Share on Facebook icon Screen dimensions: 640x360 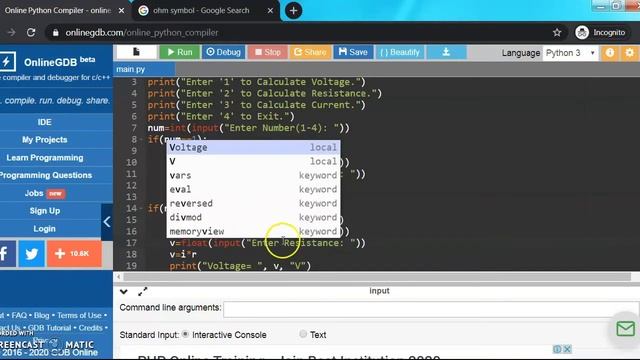pos(7,253)
